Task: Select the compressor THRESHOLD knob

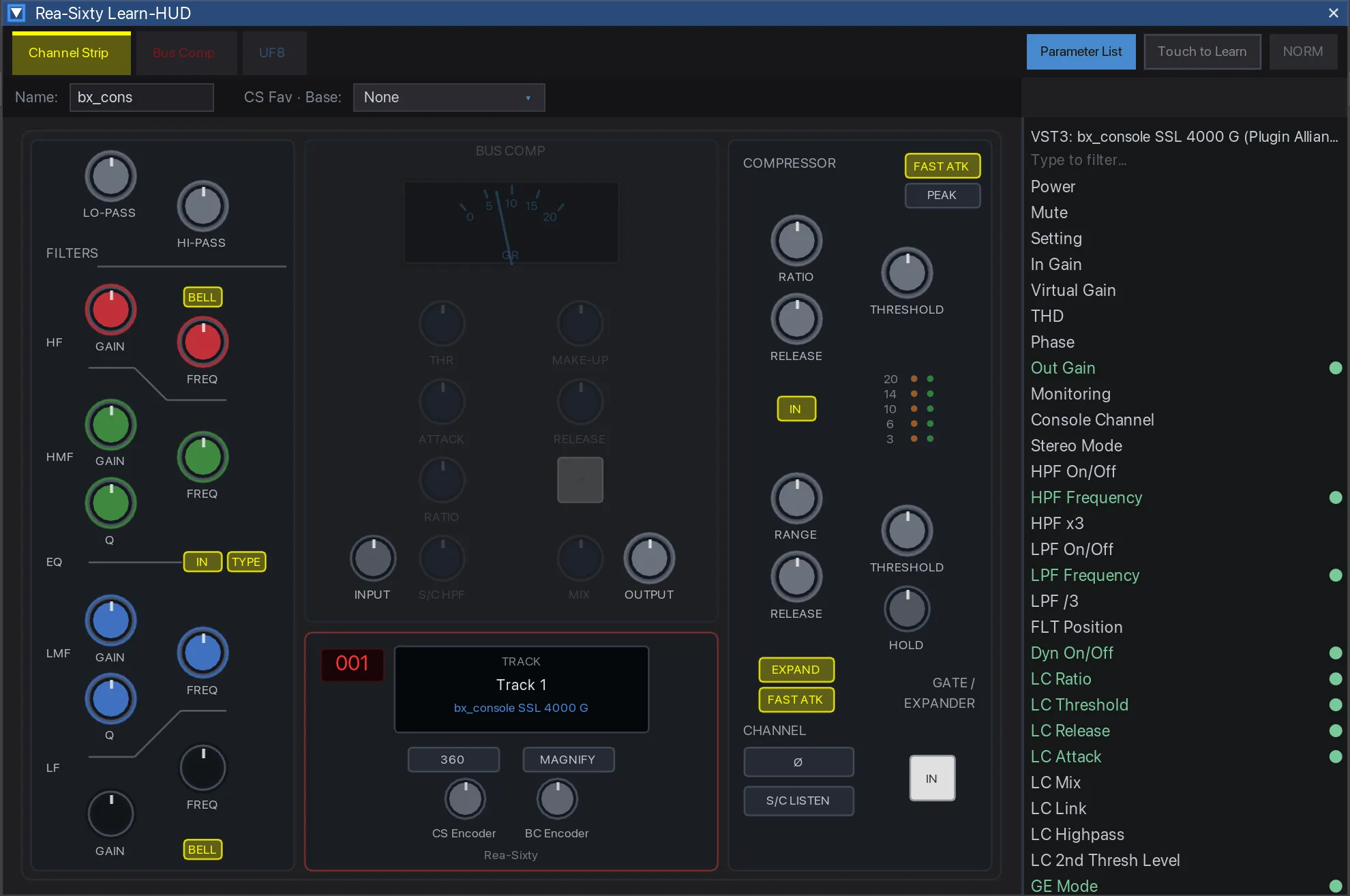Action: 907,273
